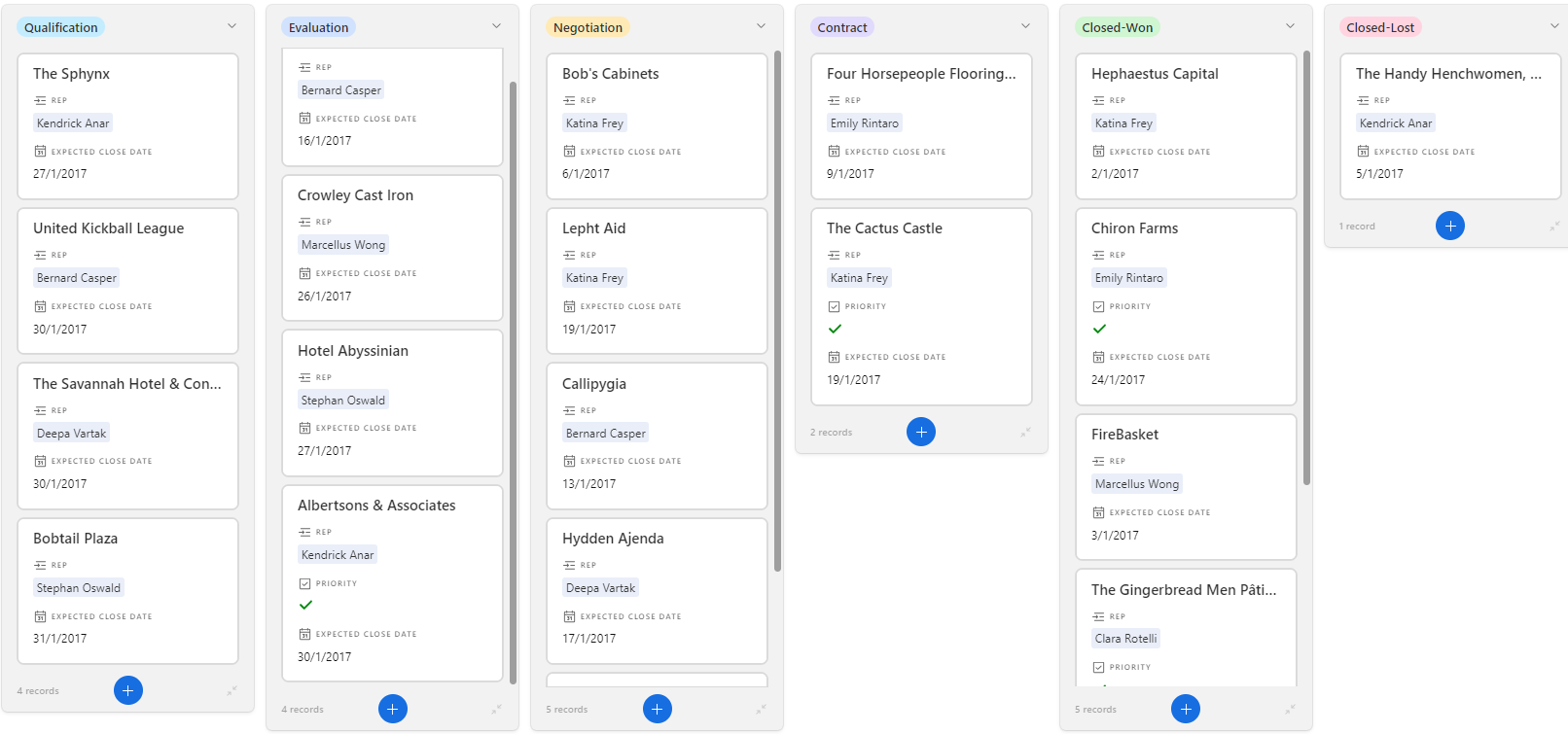The height and width of the screenshot is (734, 1568).
Task: Click the Negotiation stack label
Action: point(588,27)
